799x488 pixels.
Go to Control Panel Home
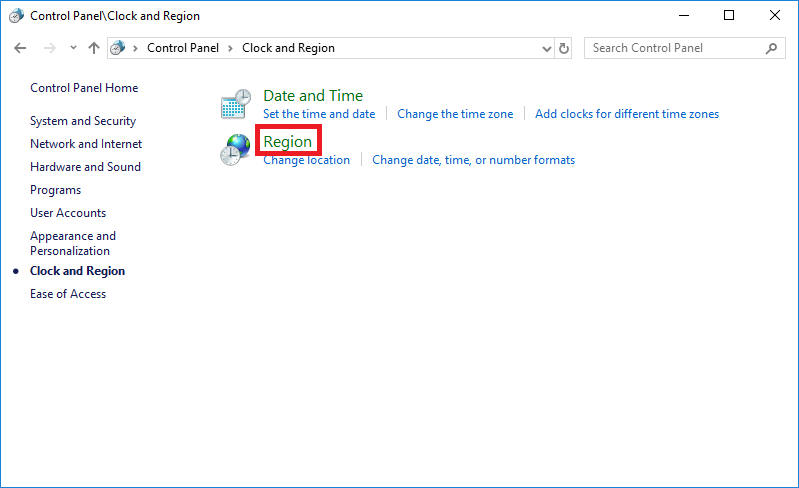[84, 88]
